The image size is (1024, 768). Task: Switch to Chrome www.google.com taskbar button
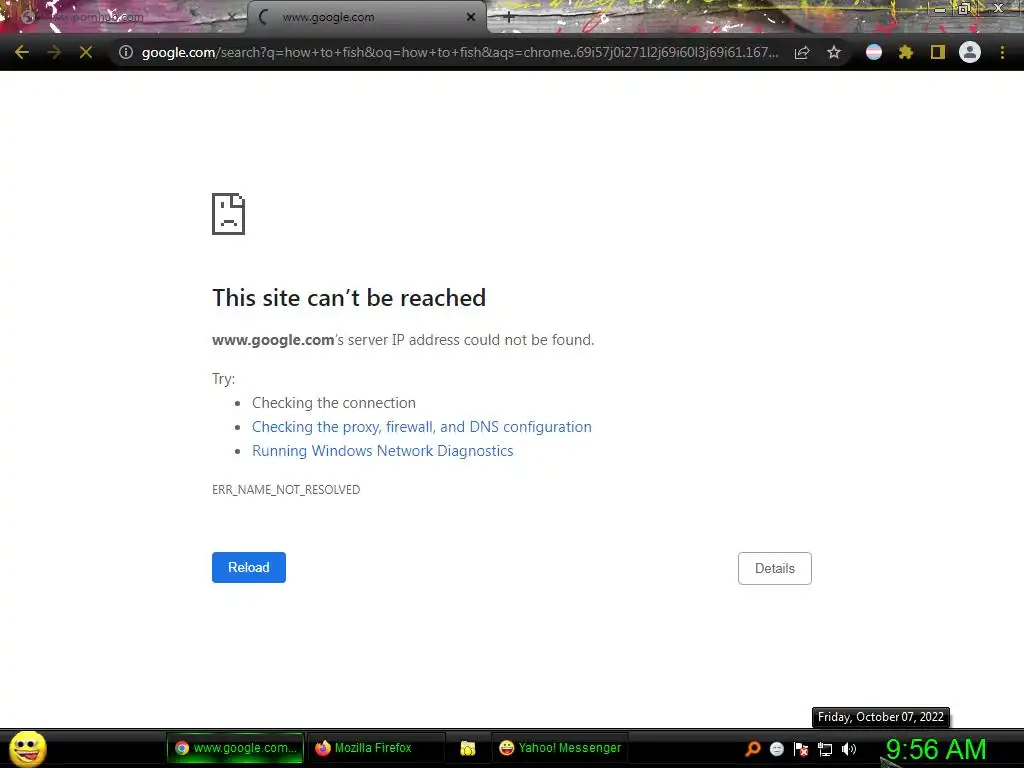[235, 748]
